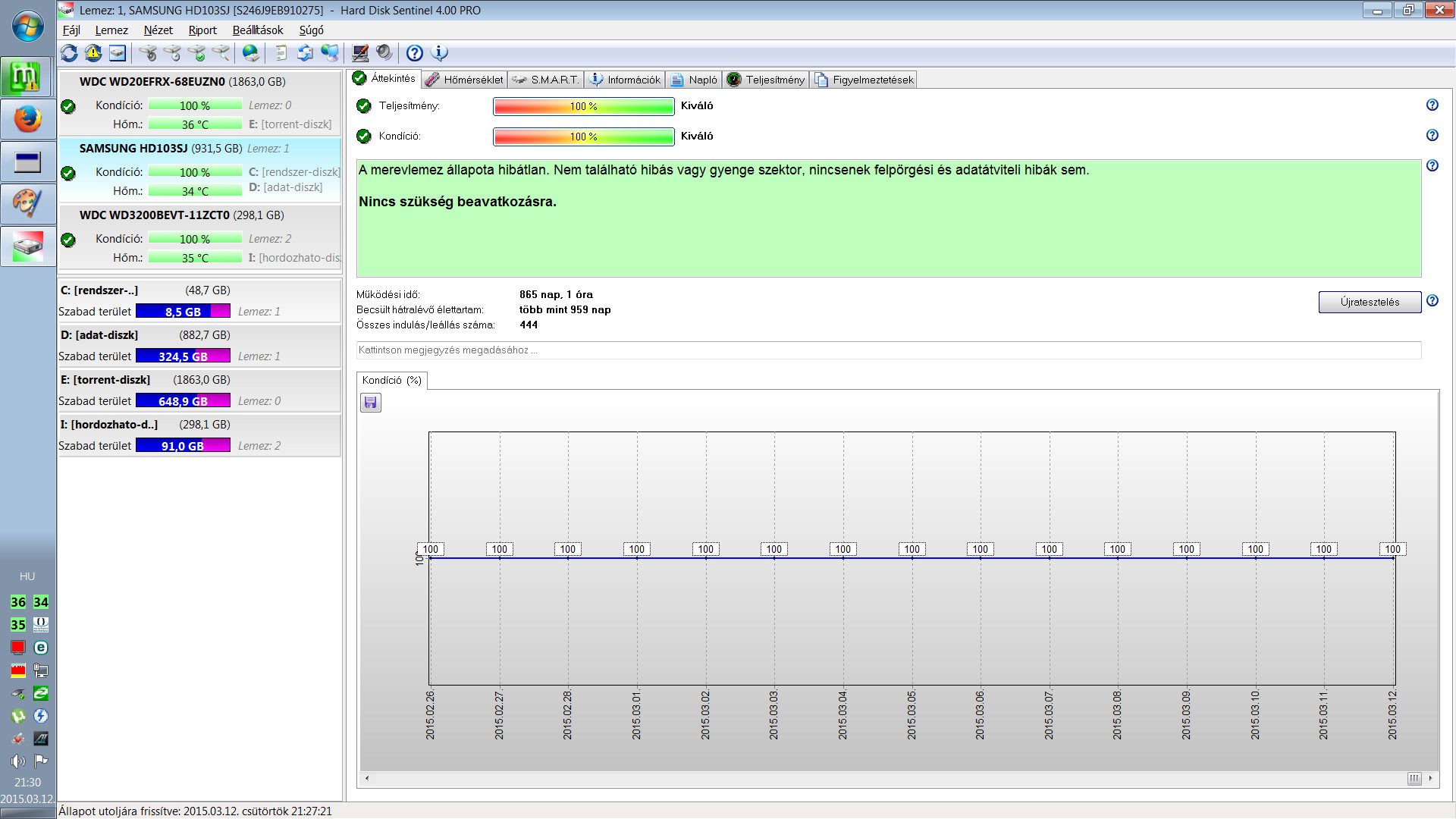This screenshot has height=819, width=1456.
Task: Switch to the Figyelmeztetések tab
Action: [864, 80]
